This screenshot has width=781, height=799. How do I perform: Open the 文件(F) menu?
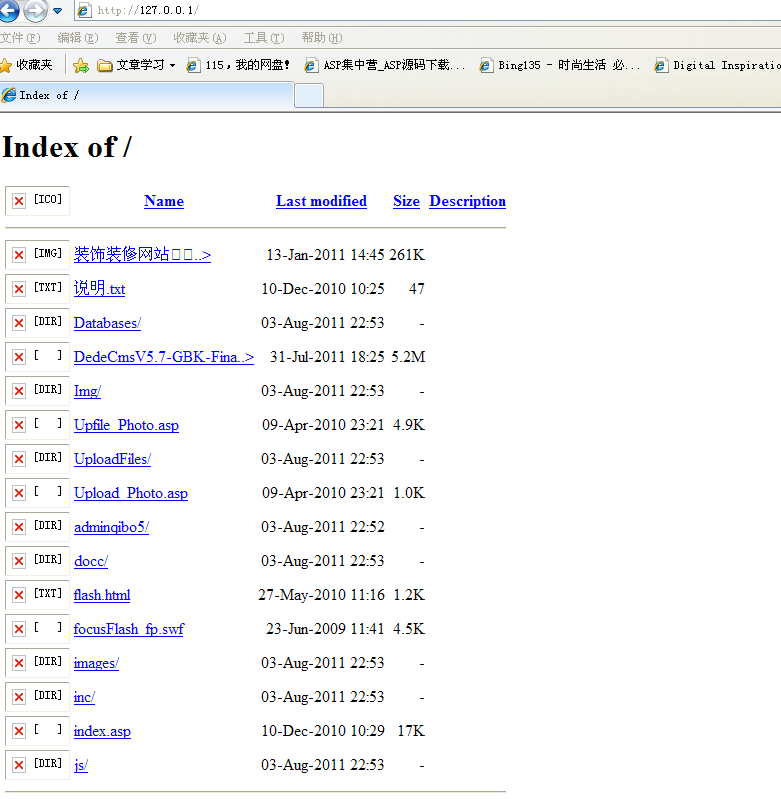coord(20,38)
